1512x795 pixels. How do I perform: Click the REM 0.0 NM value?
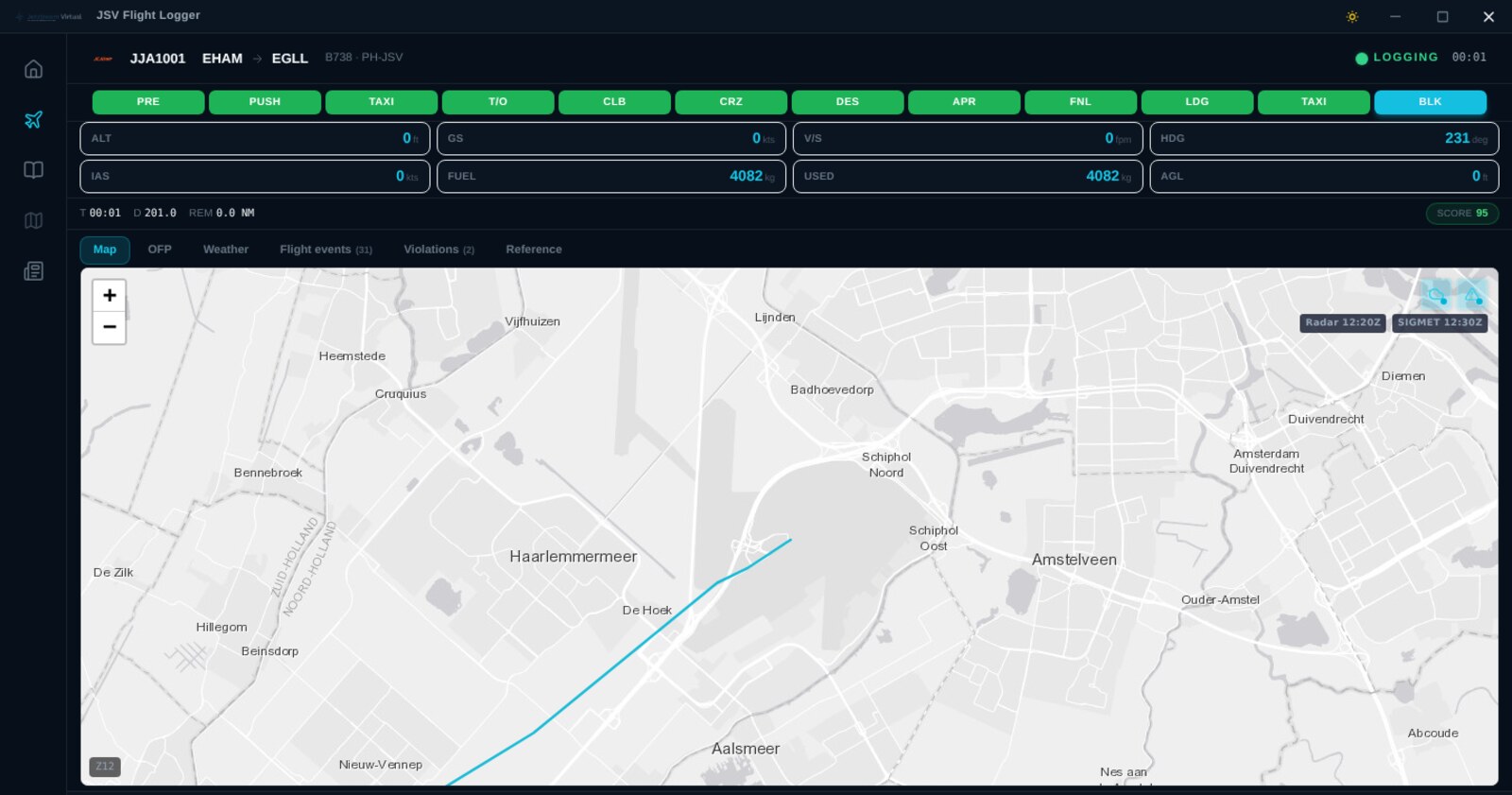(x=222, y=214)
